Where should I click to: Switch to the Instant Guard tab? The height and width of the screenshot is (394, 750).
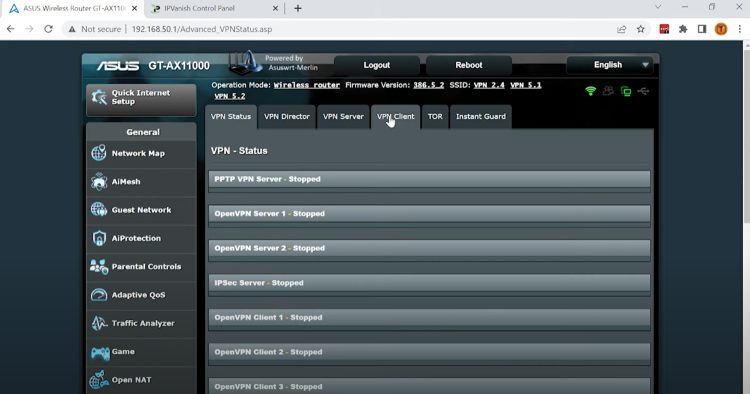[x=481, y=117]
